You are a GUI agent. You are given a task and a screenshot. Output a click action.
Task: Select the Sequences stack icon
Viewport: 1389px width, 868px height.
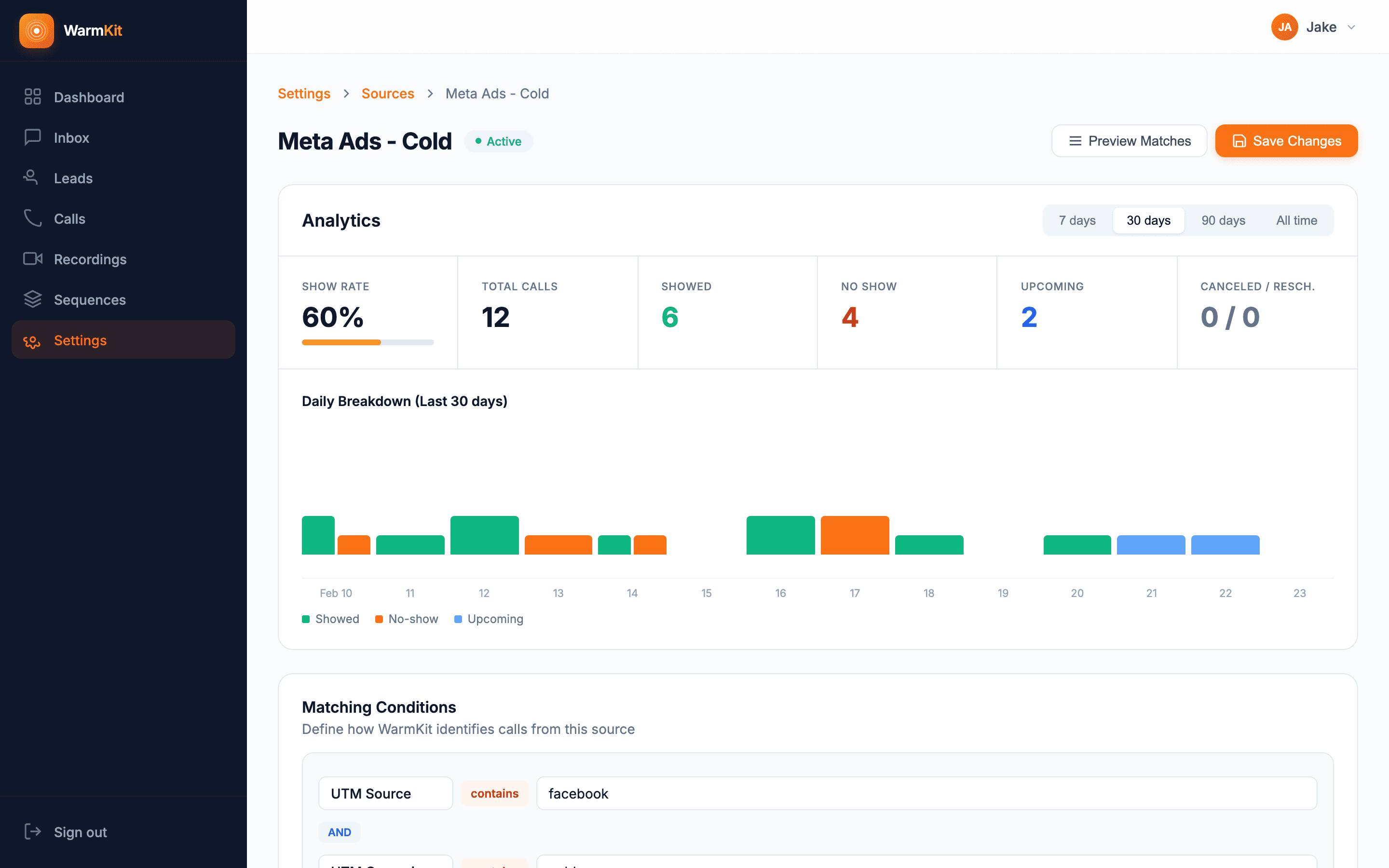33,299
